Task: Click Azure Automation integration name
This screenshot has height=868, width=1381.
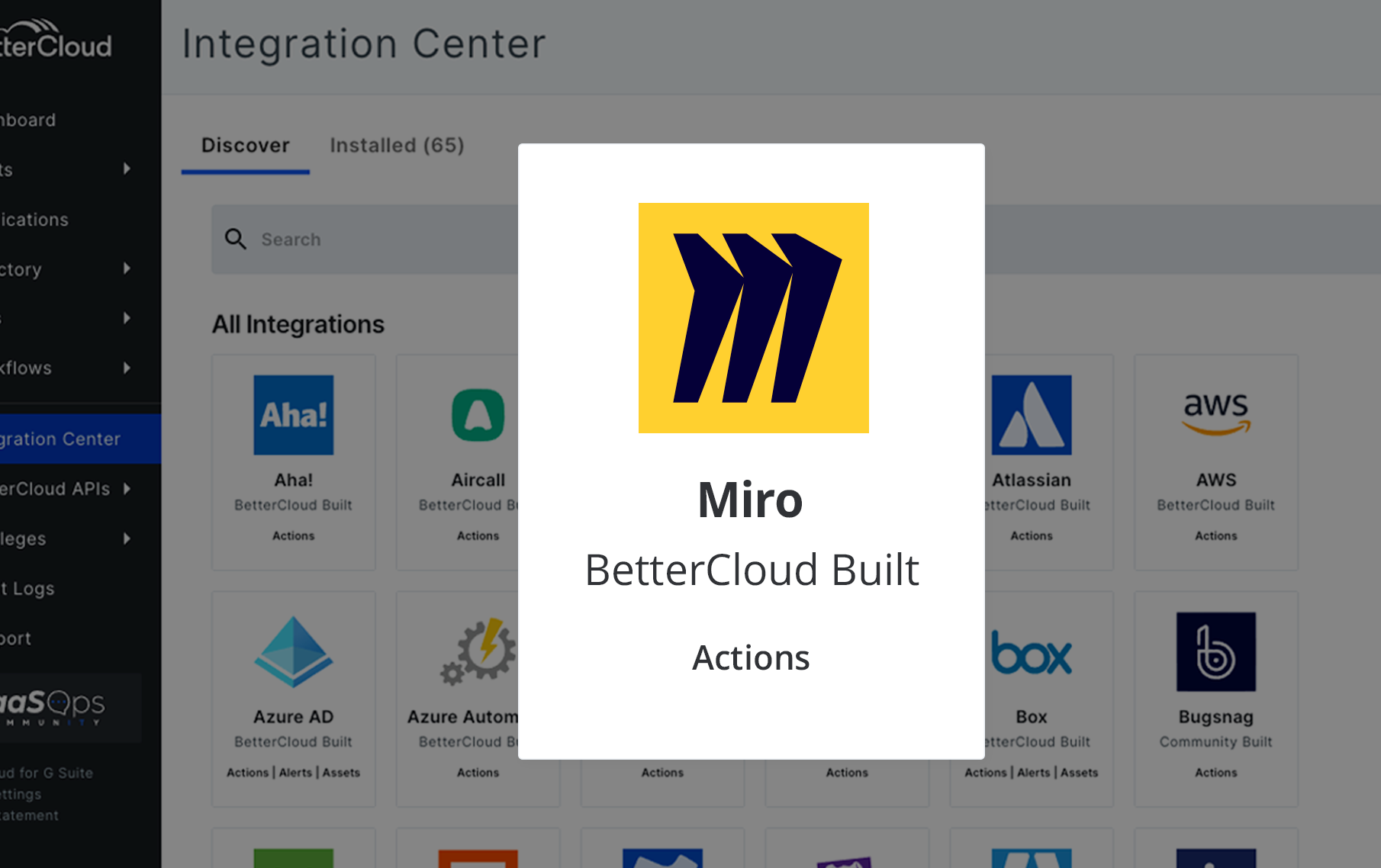Action: (x=462, y=717)
